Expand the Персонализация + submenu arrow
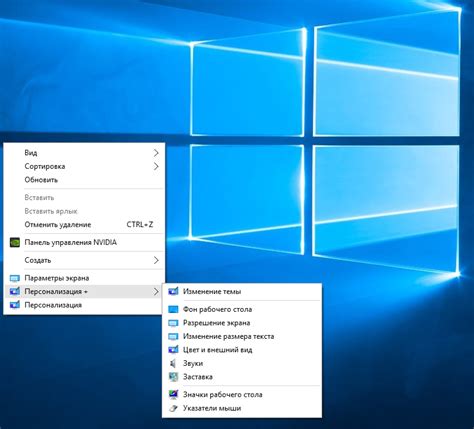Screen dimensions: 474x429 click(x=156, y=292)
